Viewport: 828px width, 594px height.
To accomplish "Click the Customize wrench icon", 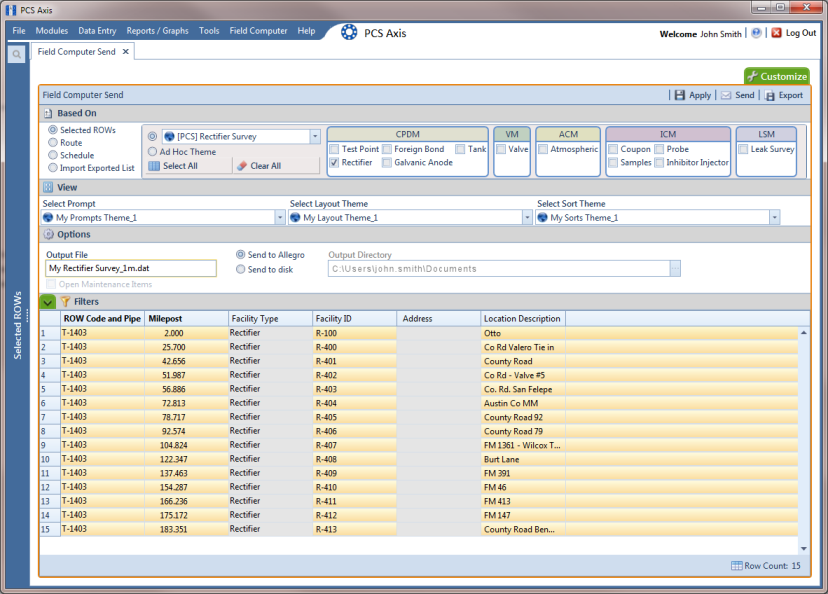I will 752,77.
